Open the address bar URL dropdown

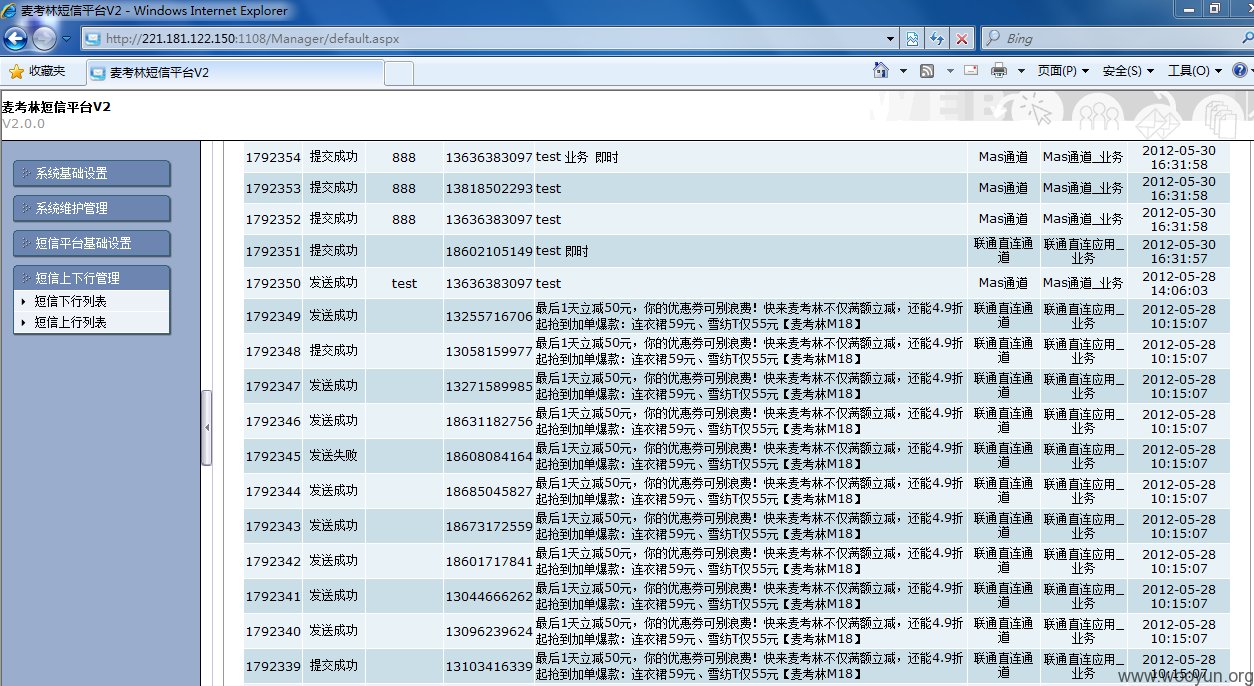pos(891,39)
